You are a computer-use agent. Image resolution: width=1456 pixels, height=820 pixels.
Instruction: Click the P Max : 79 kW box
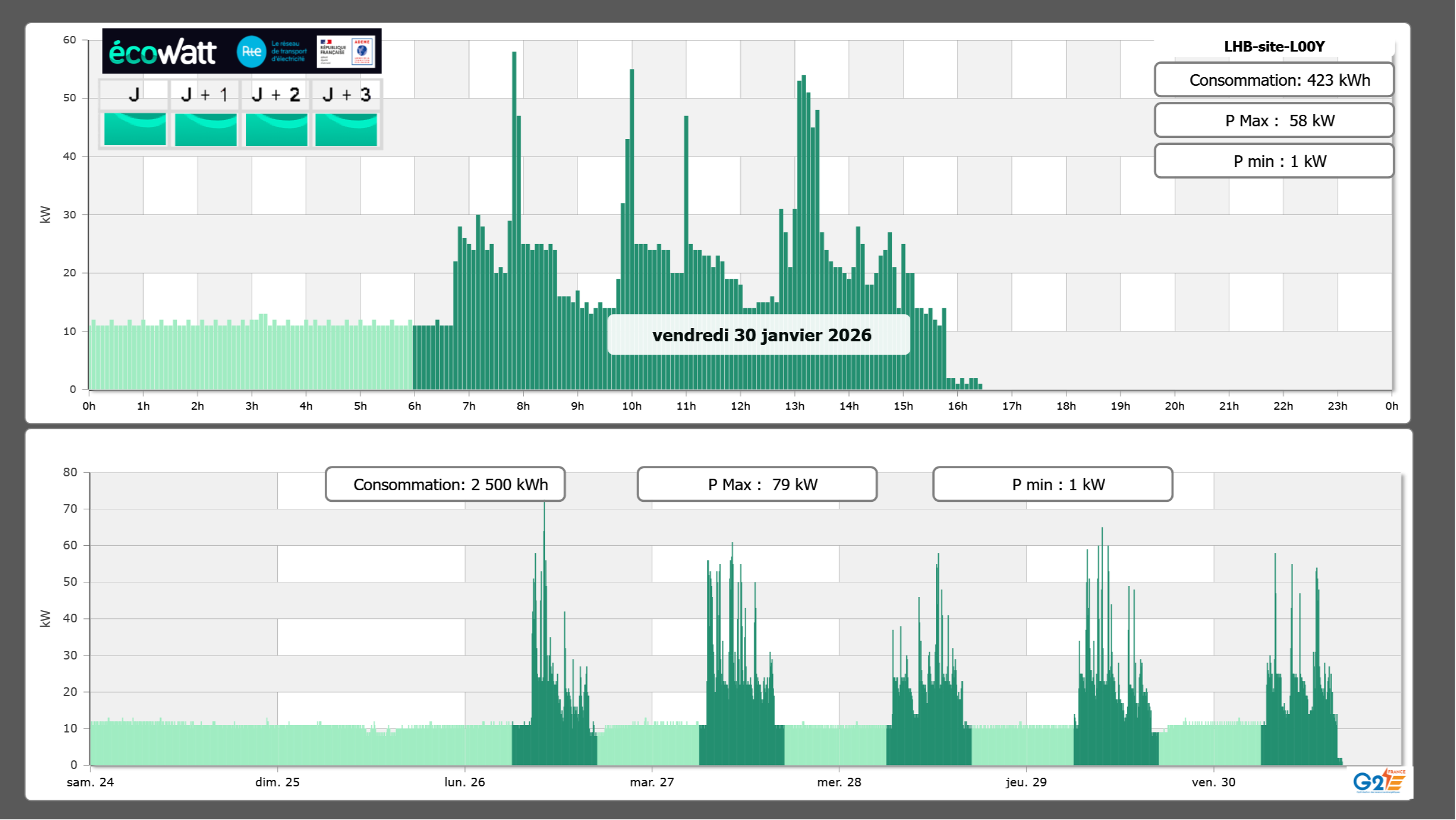(x=757, y=484)
